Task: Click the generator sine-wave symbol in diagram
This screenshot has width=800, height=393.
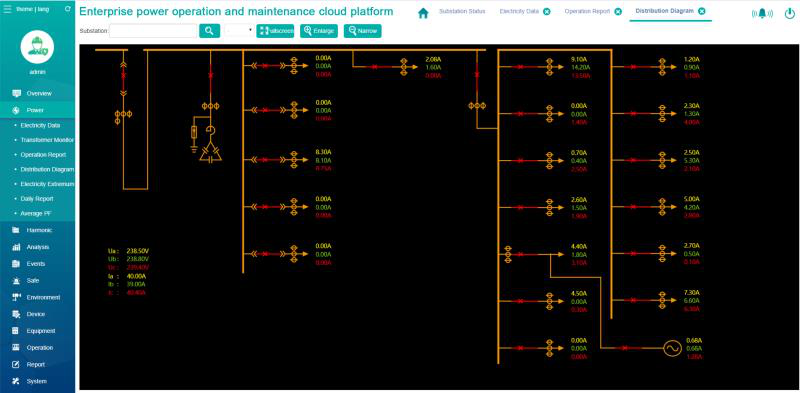Action: pos(672,349)
